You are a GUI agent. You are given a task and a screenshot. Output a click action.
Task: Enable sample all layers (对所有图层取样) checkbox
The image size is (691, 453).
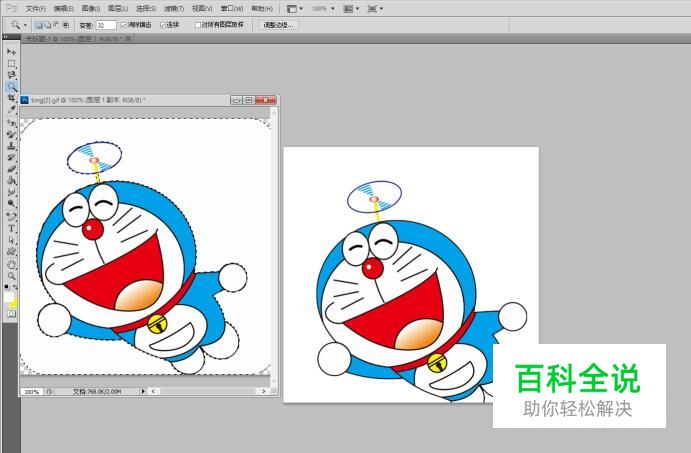click(198, 25)
